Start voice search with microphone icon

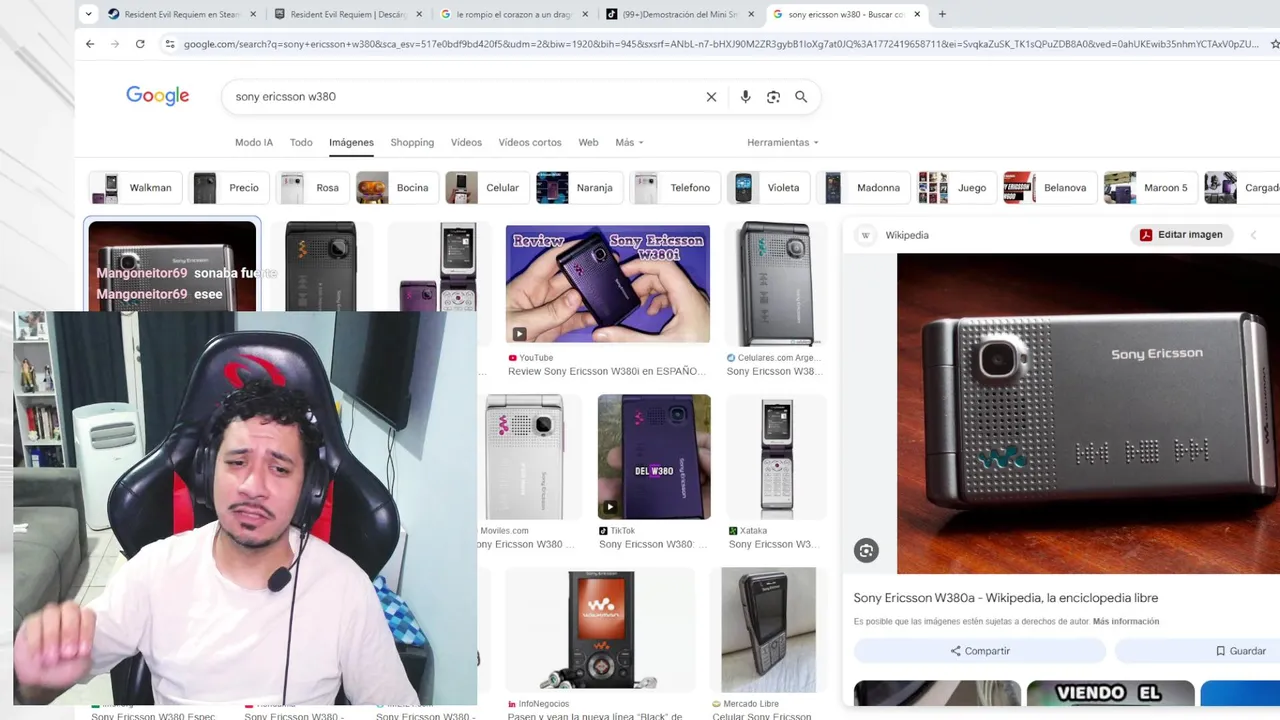tap(745, 97)
